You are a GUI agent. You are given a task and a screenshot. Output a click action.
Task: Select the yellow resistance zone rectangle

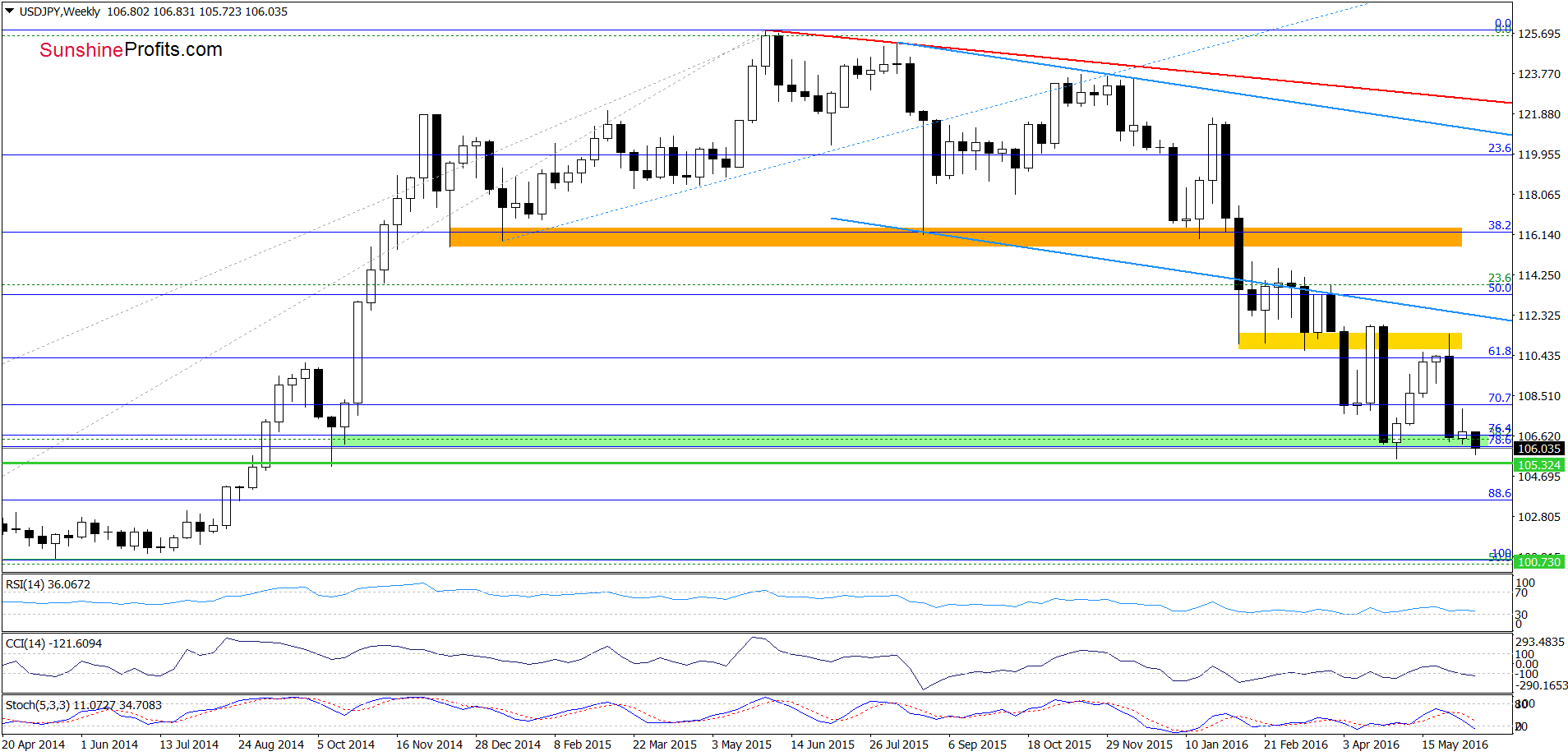click(1349, 340)
